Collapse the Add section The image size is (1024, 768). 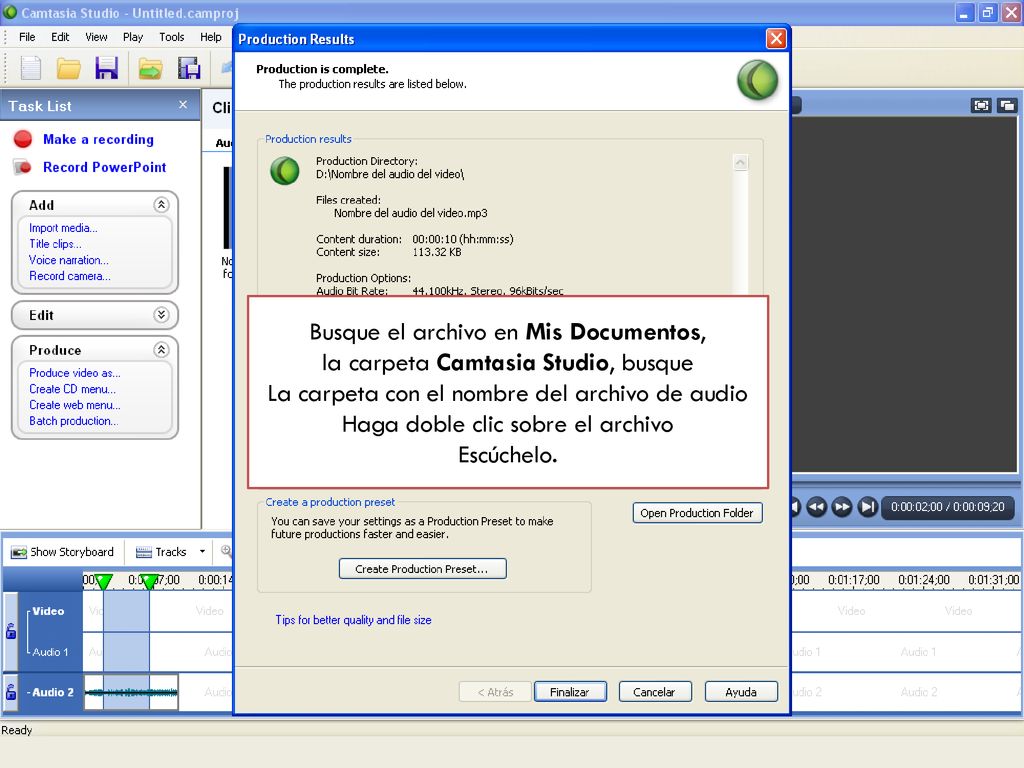161,205
